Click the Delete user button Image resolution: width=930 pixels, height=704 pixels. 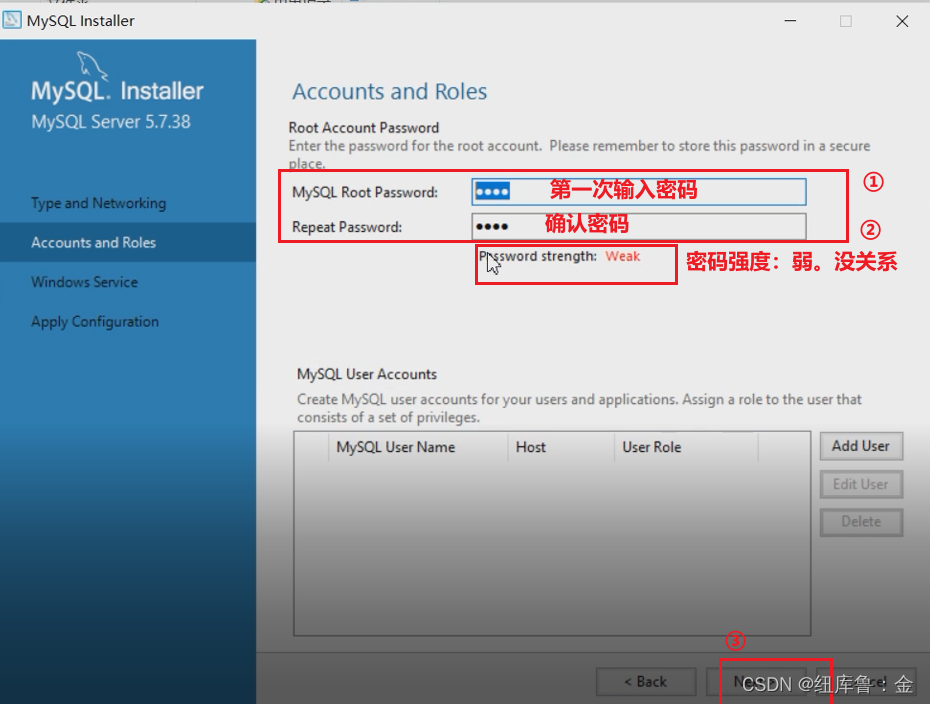point(861,522)
